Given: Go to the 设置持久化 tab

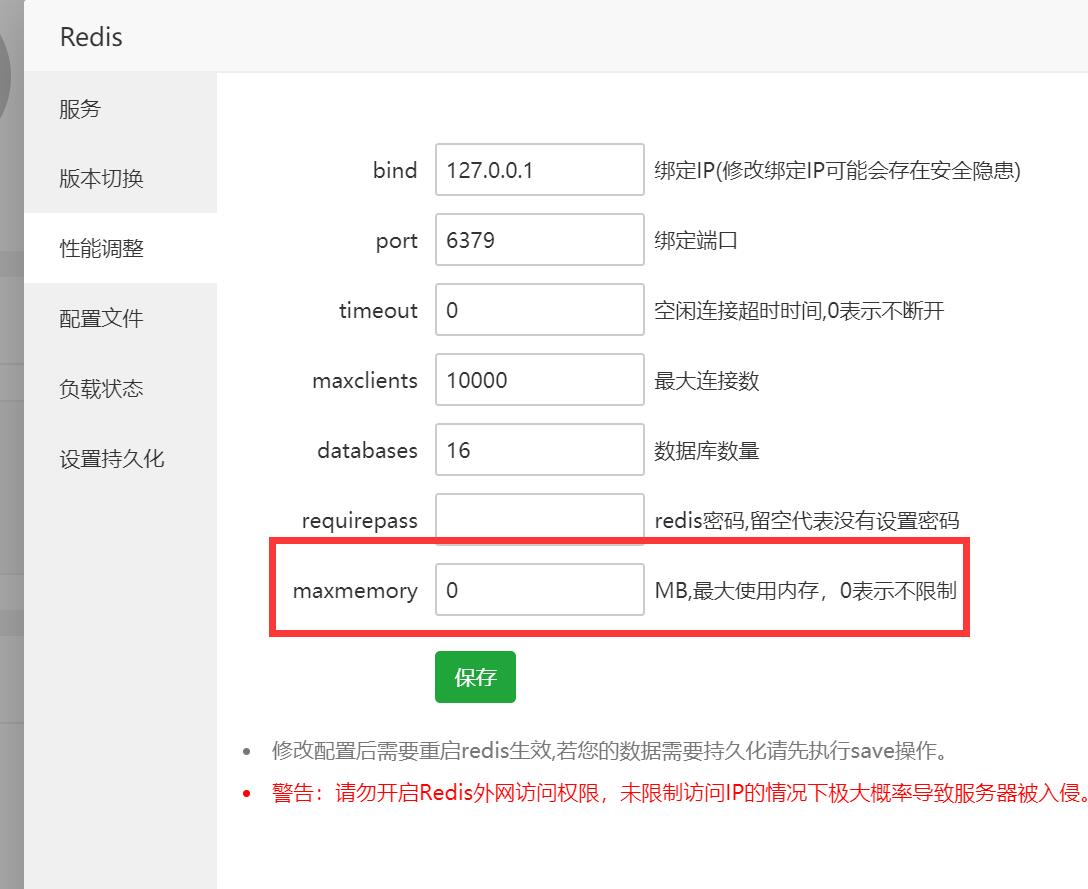Looking at the screenshot, I should point(121,459).
